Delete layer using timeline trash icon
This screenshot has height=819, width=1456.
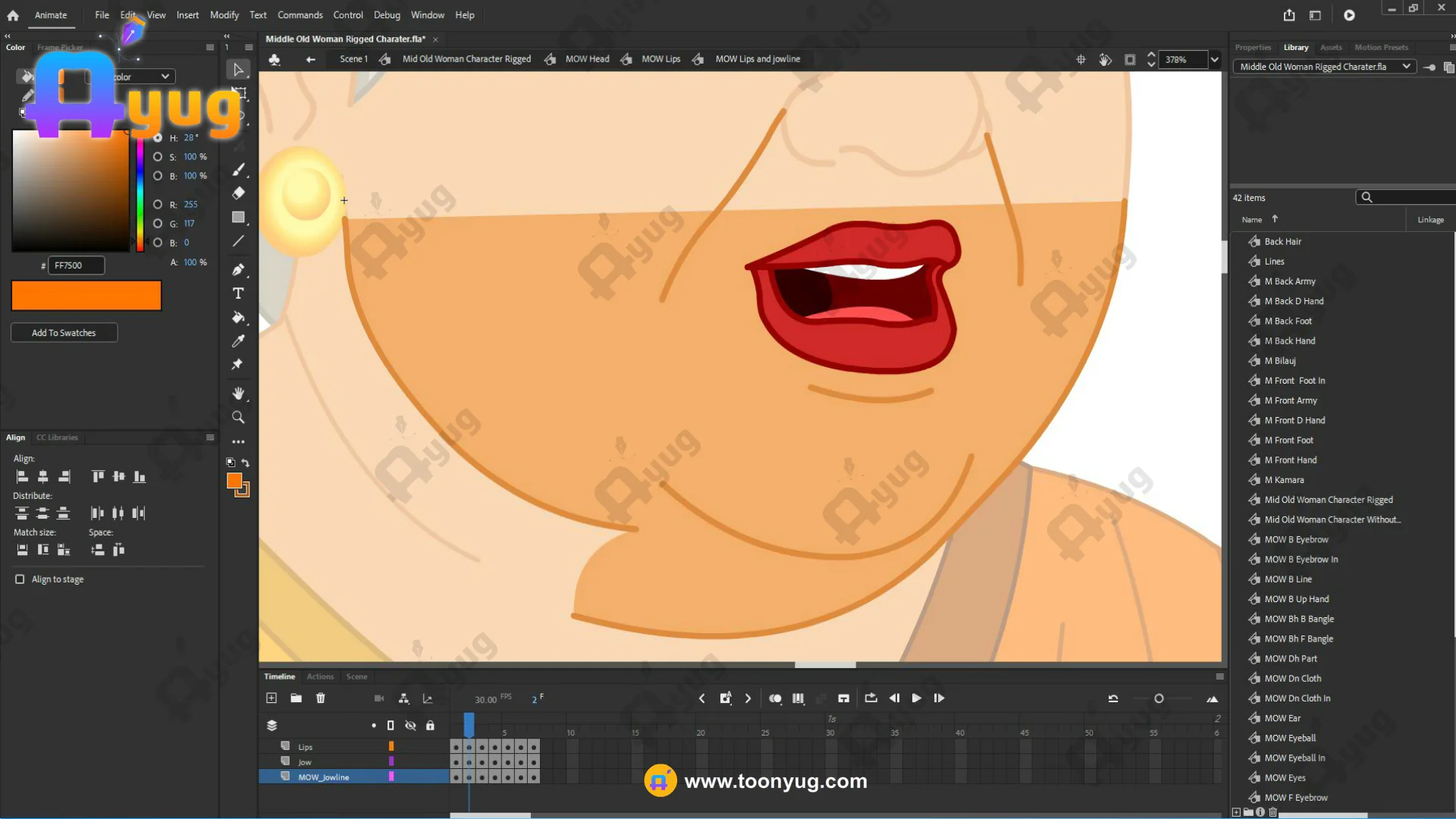coord(321,698)
